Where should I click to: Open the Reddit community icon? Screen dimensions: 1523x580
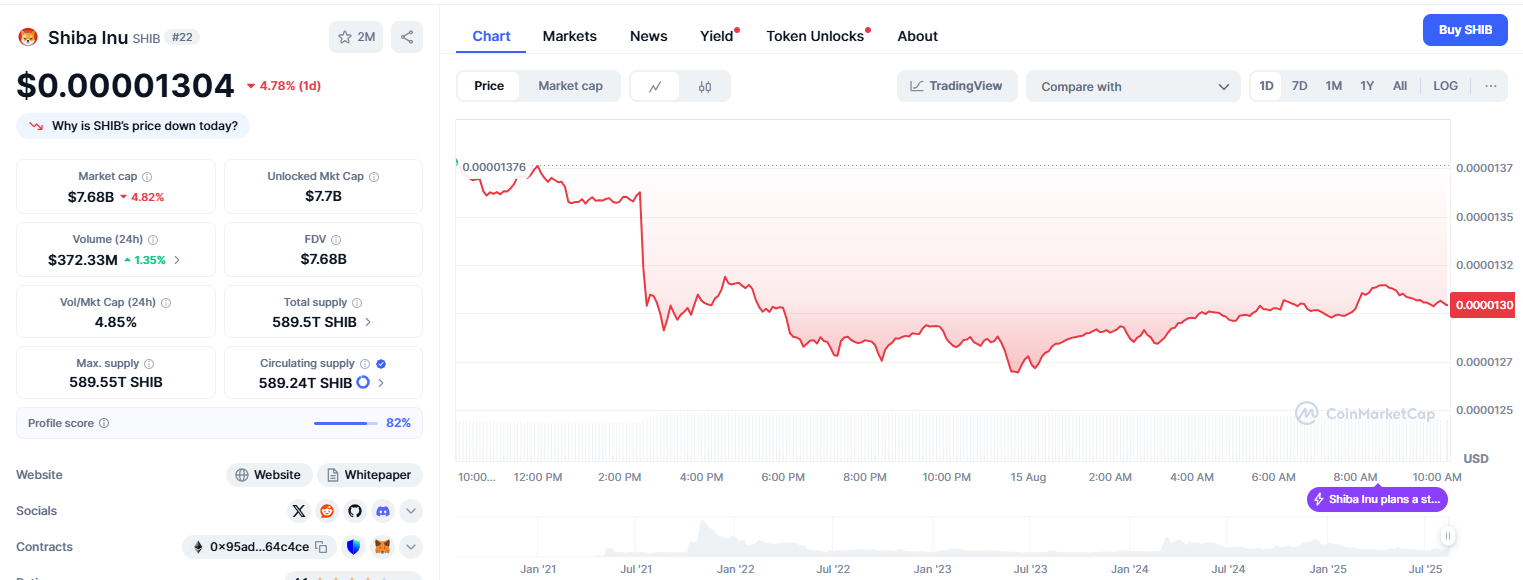(326, 510)
